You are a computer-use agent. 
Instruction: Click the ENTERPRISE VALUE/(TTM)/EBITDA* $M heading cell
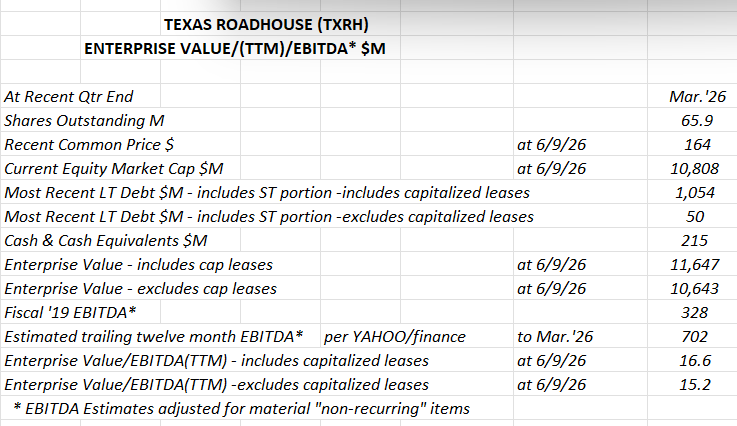[x=235, y=48]
